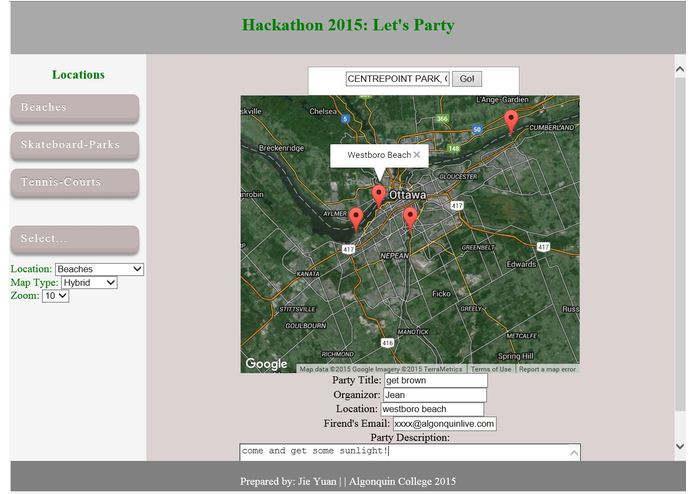Click the CENTREPOINT PARK search field
Viewport: 695px width, 494px height.
click(x=398, y=79)
